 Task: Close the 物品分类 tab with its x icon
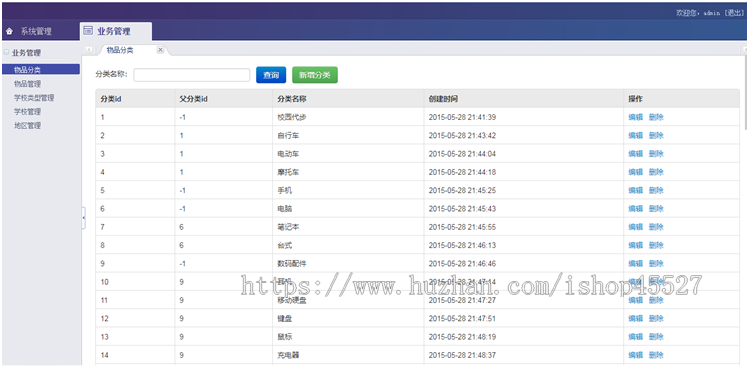(x=160, y=50)
